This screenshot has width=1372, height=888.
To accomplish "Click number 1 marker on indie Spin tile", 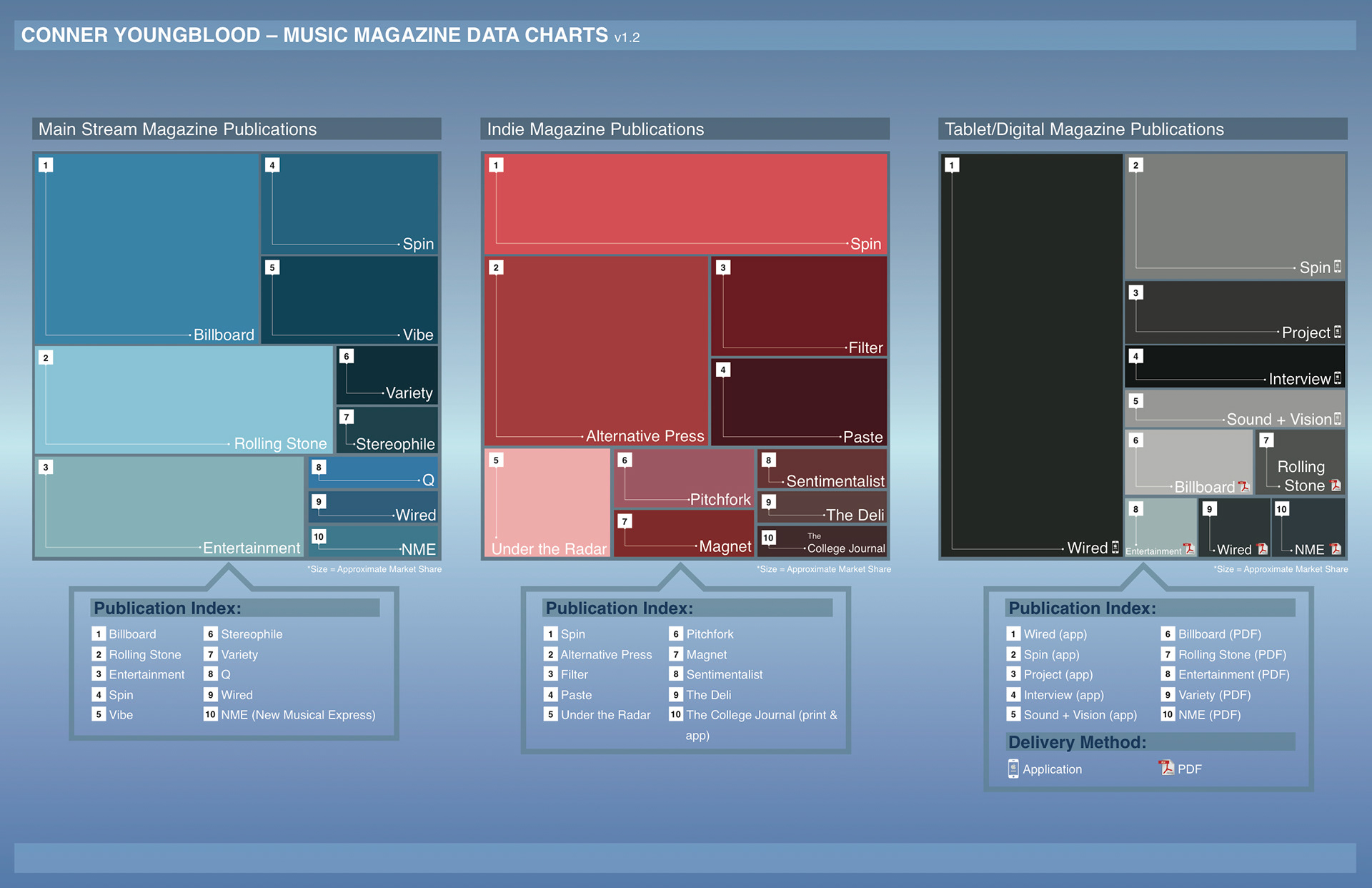I will 496,165.
